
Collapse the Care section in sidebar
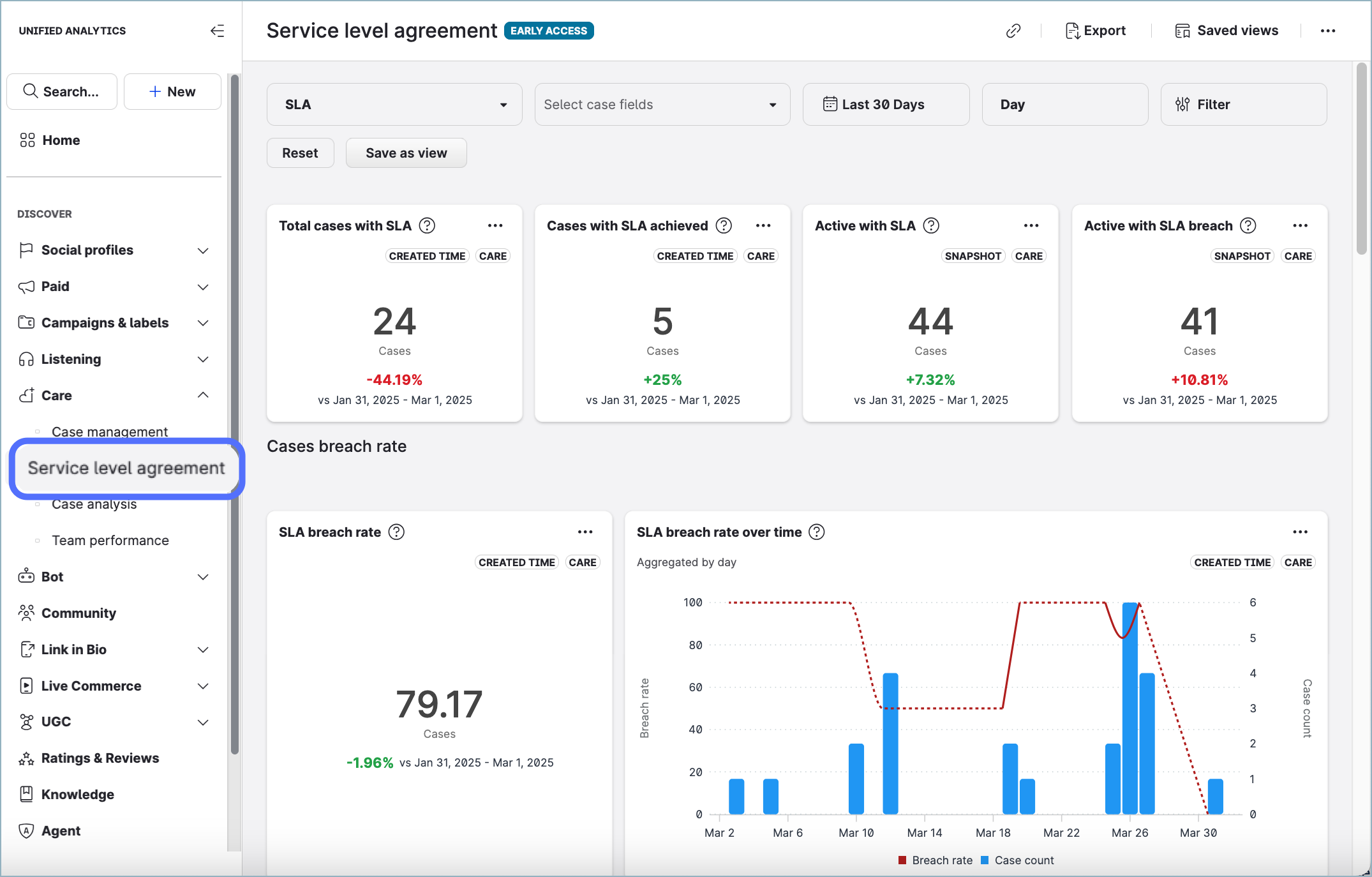203,395
